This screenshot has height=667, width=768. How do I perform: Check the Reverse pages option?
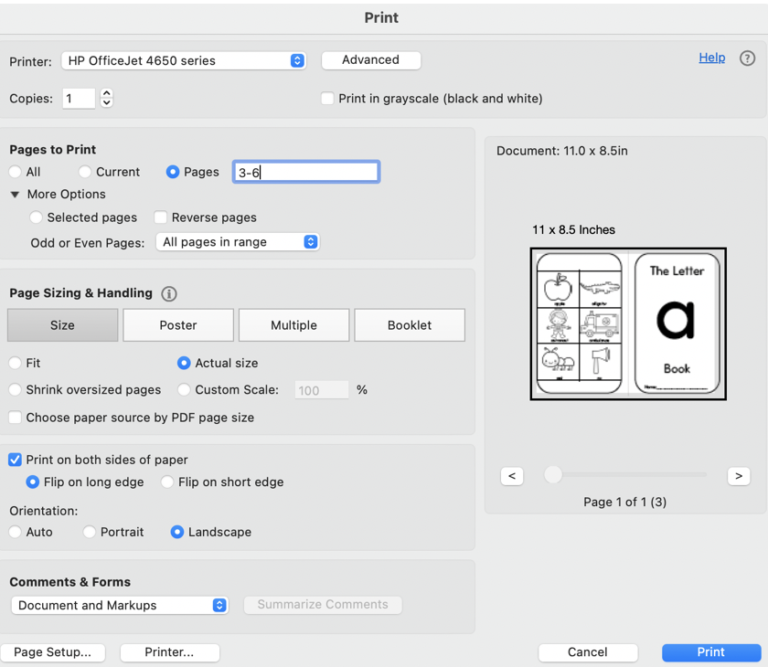tap(161, 217)
